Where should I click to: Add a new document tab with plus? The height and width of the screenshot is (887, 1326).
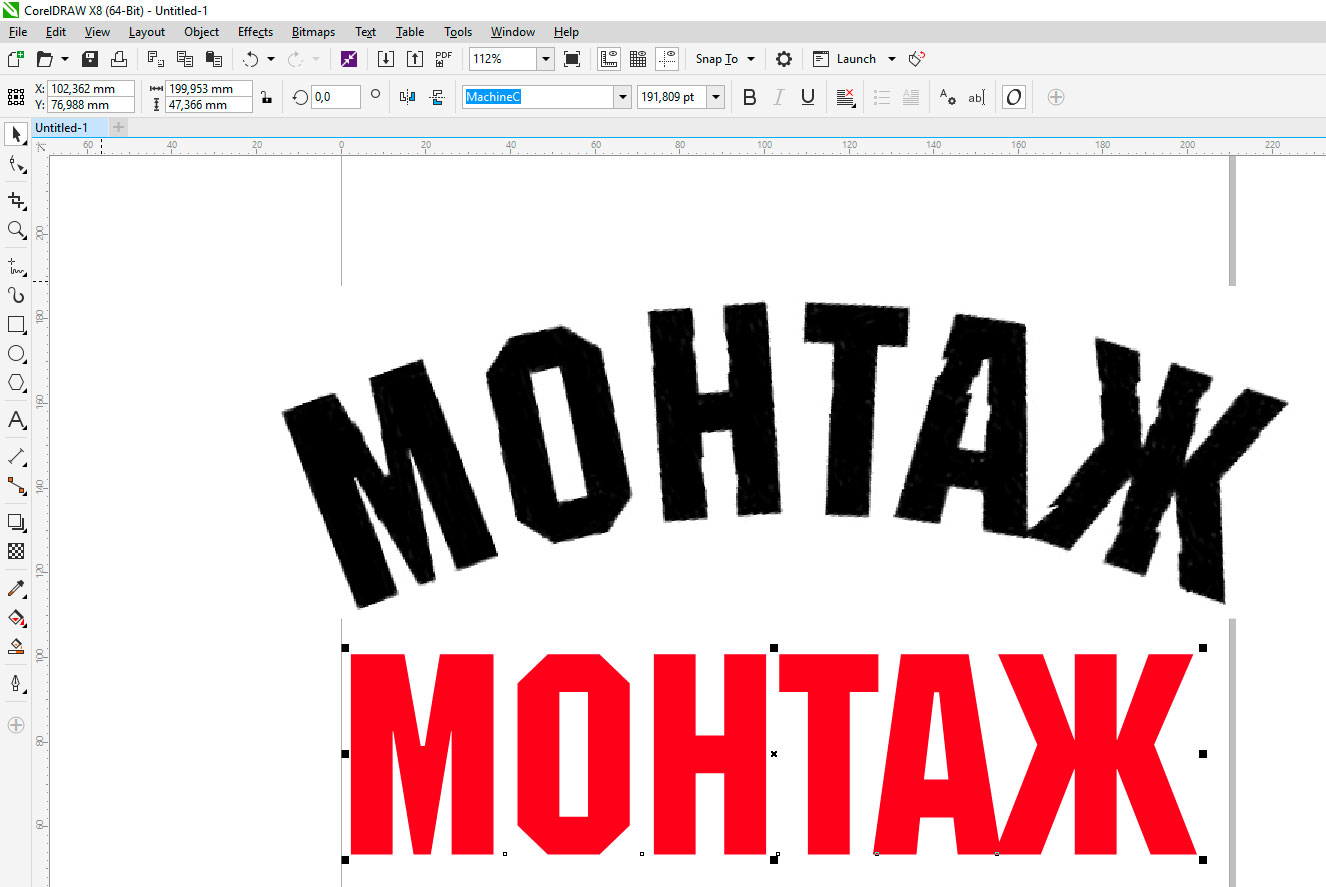pos(119,127)
